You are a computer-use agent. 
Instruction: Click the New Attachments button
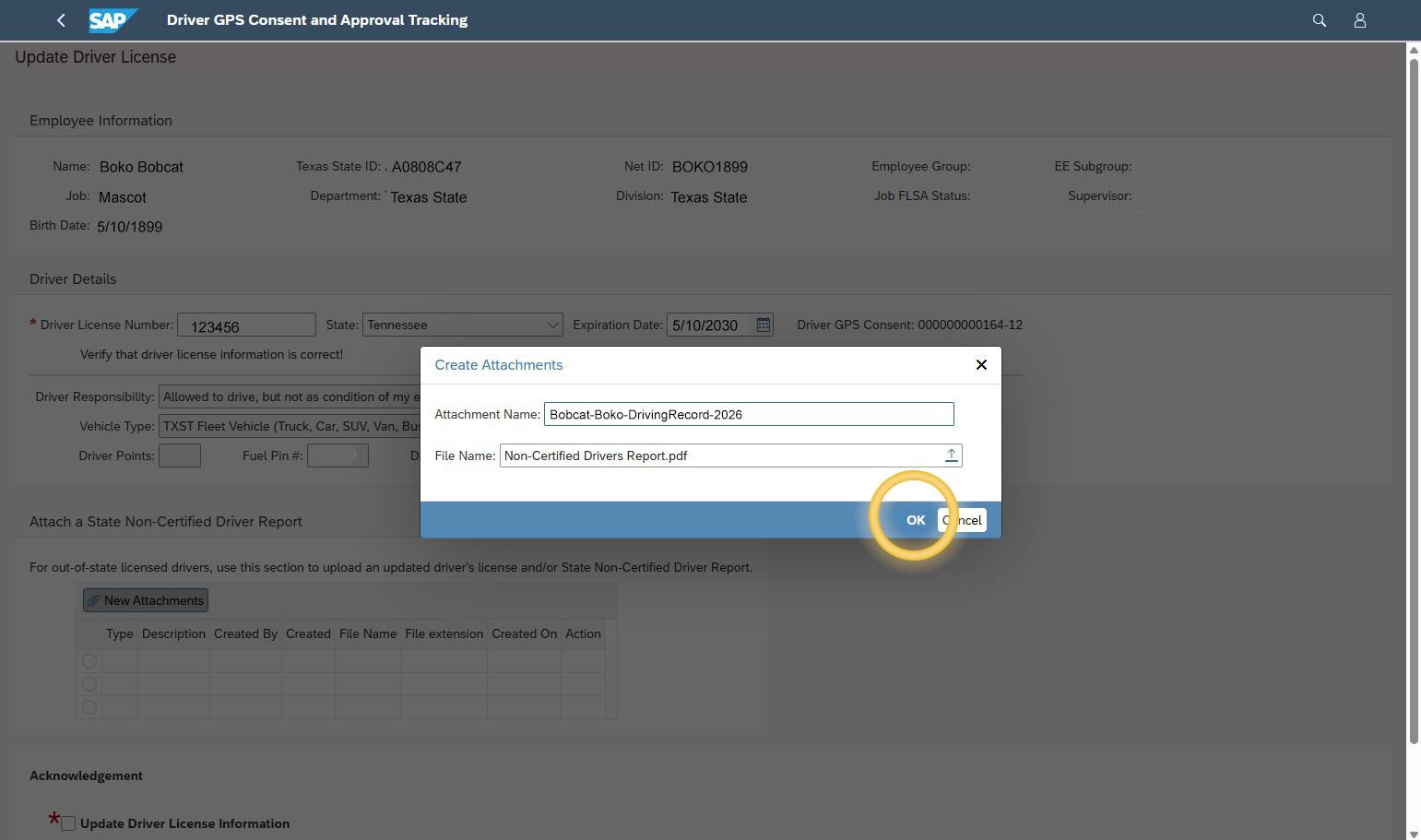[x=145, y=599]
